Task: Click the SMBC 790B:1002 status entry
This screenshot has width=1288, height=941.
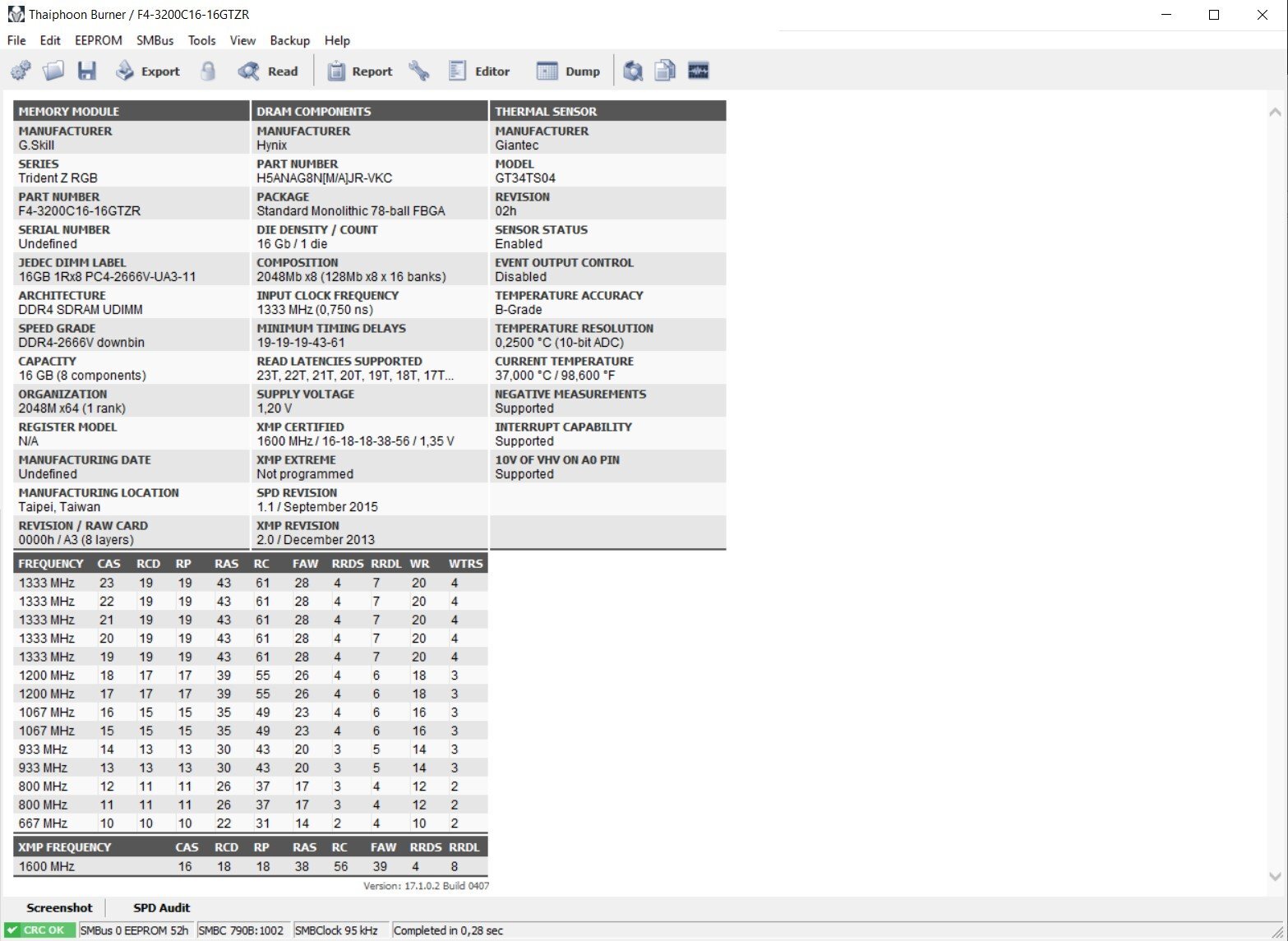Action: point(242,930)
